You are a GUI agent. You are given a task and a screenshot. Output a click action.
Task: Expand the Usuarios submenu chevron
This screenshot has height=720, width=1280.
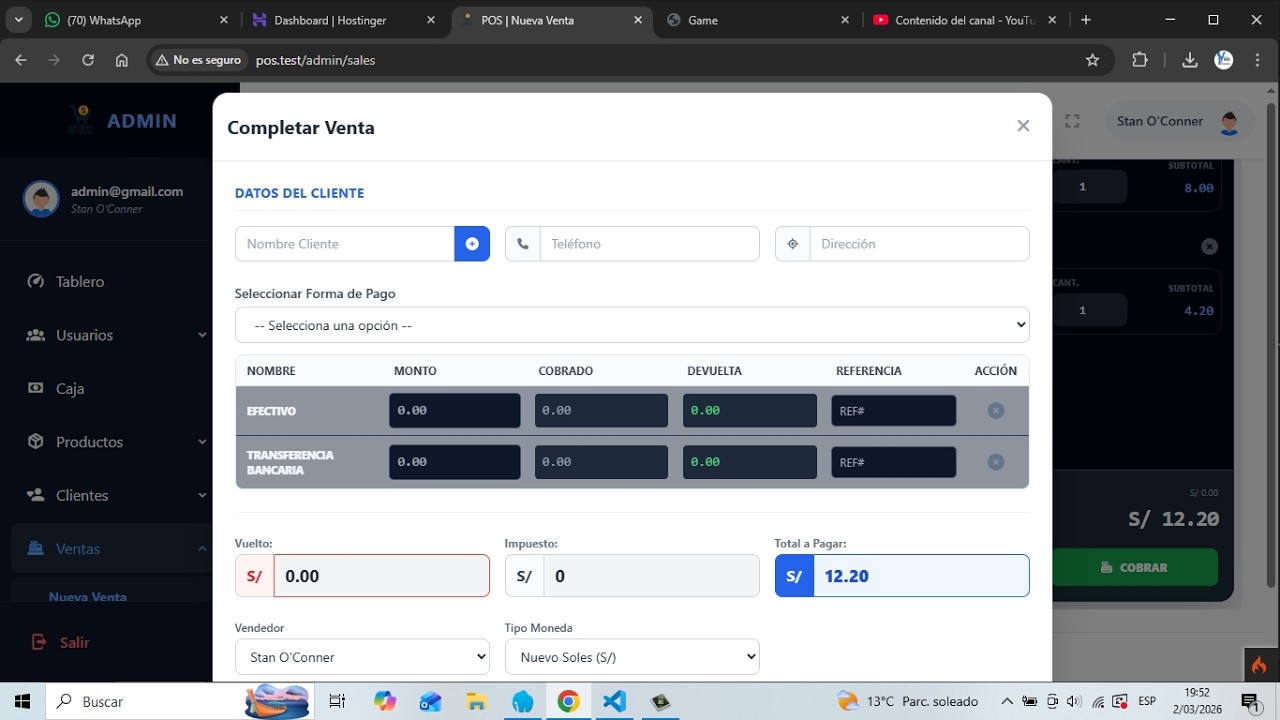pyautogui.click(x=202, y=335)
